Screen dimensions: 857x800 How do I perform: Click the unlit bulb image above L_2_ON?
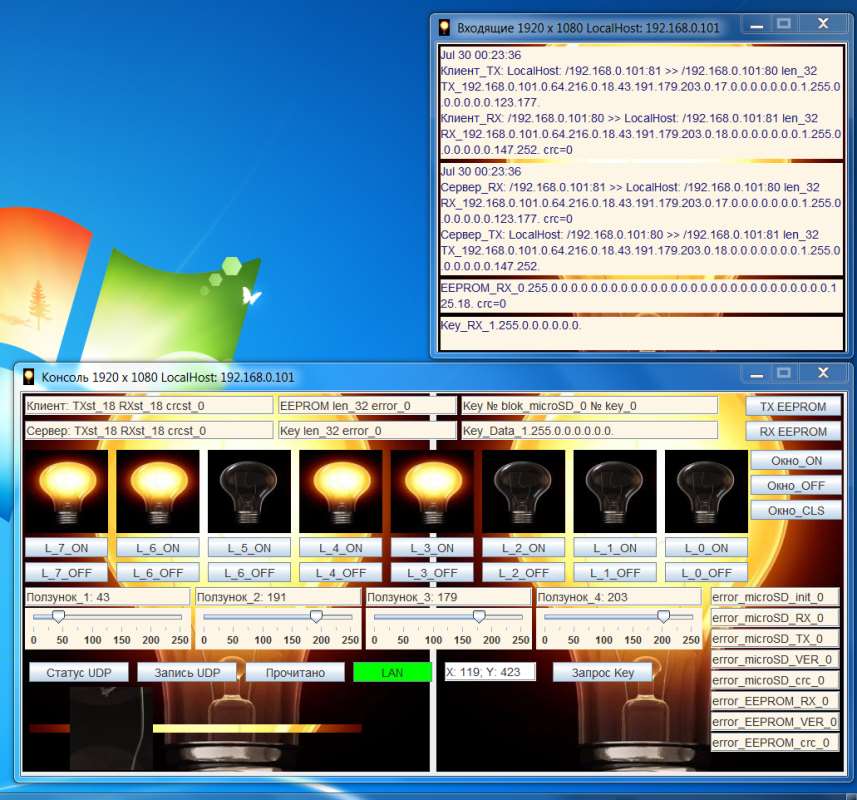[x=523, y=491]
